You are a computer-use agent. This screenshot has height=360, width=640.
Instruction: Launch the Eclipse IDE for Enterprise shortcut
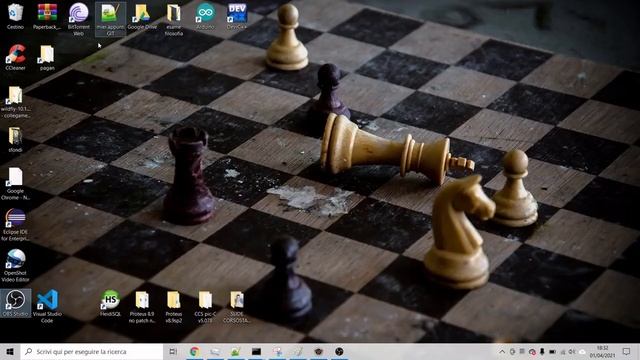(15, 224)
